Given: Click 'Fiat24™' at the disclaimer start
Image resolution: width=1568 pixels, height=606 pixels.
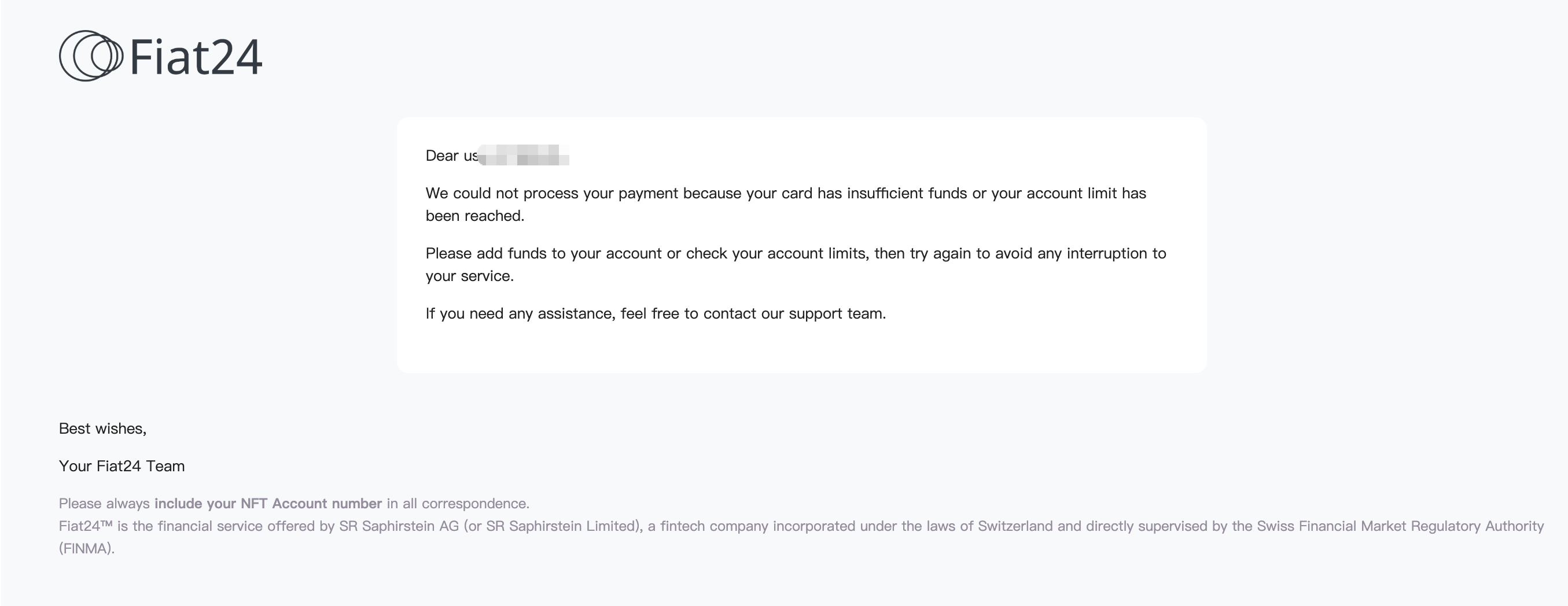Looking at the screenshot, I should click(86, 526).
